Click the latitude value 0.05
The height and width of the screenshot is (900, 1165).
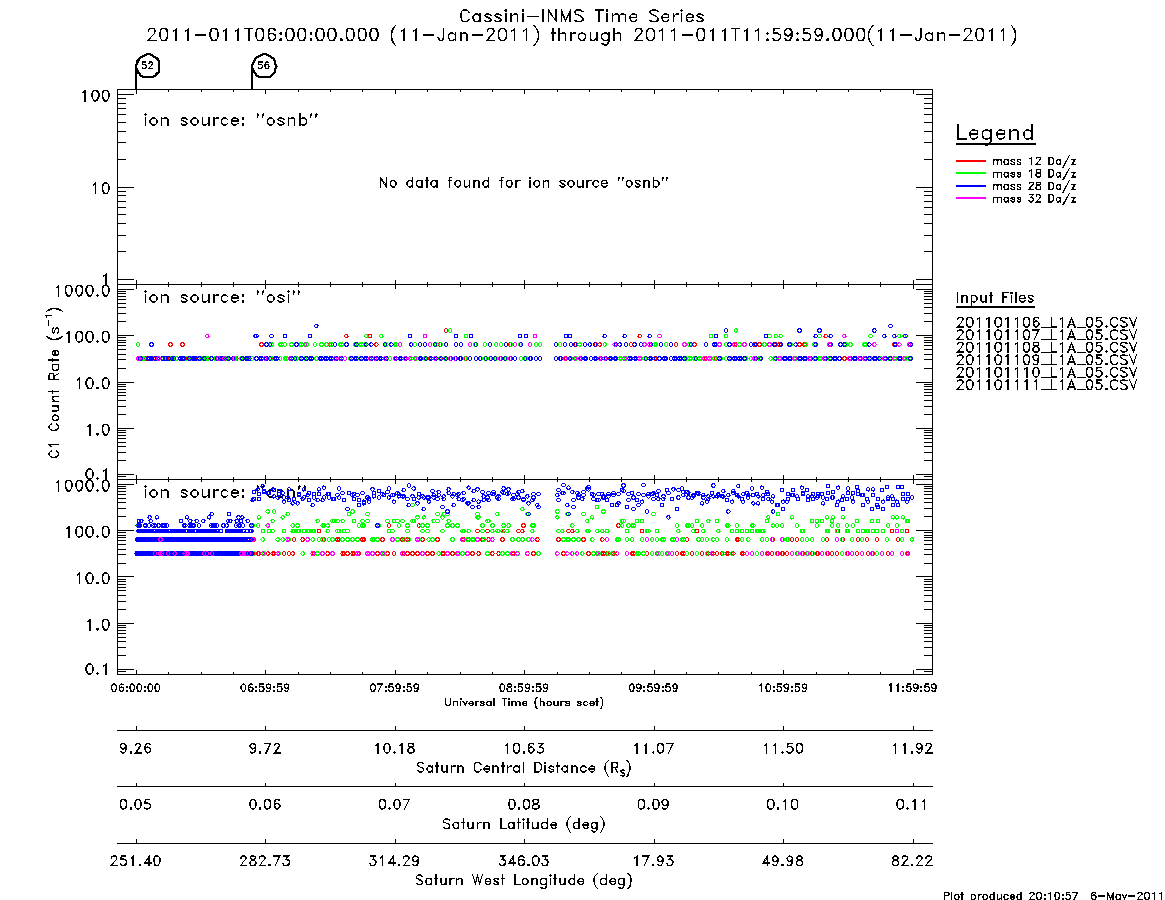coord(135,804)
